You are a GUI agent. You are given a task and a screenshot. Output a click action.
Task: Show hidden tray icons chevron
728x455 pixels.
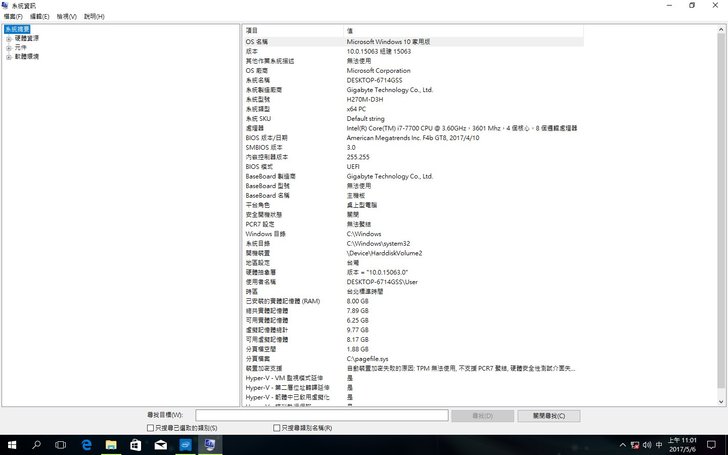coord(623,445)
